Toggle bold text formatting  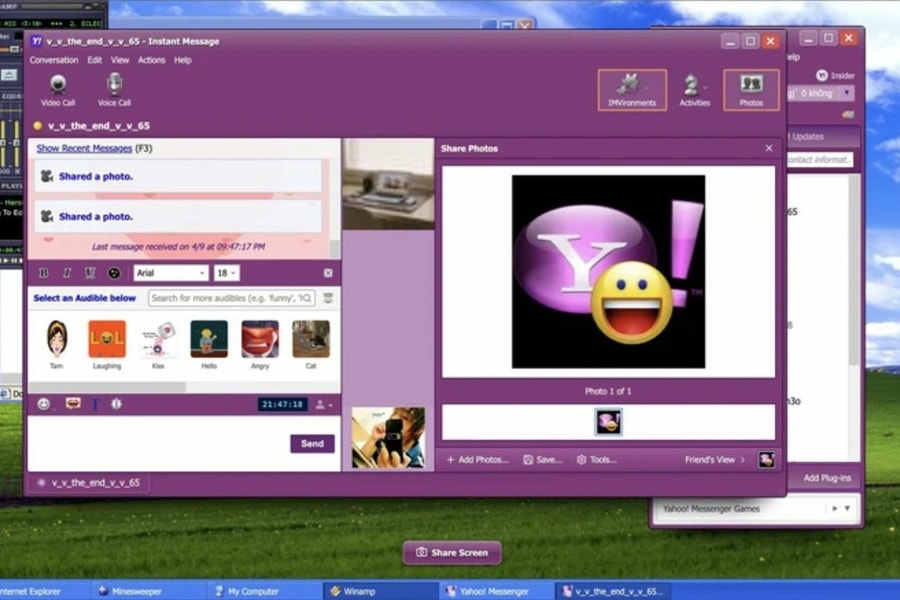44,271
